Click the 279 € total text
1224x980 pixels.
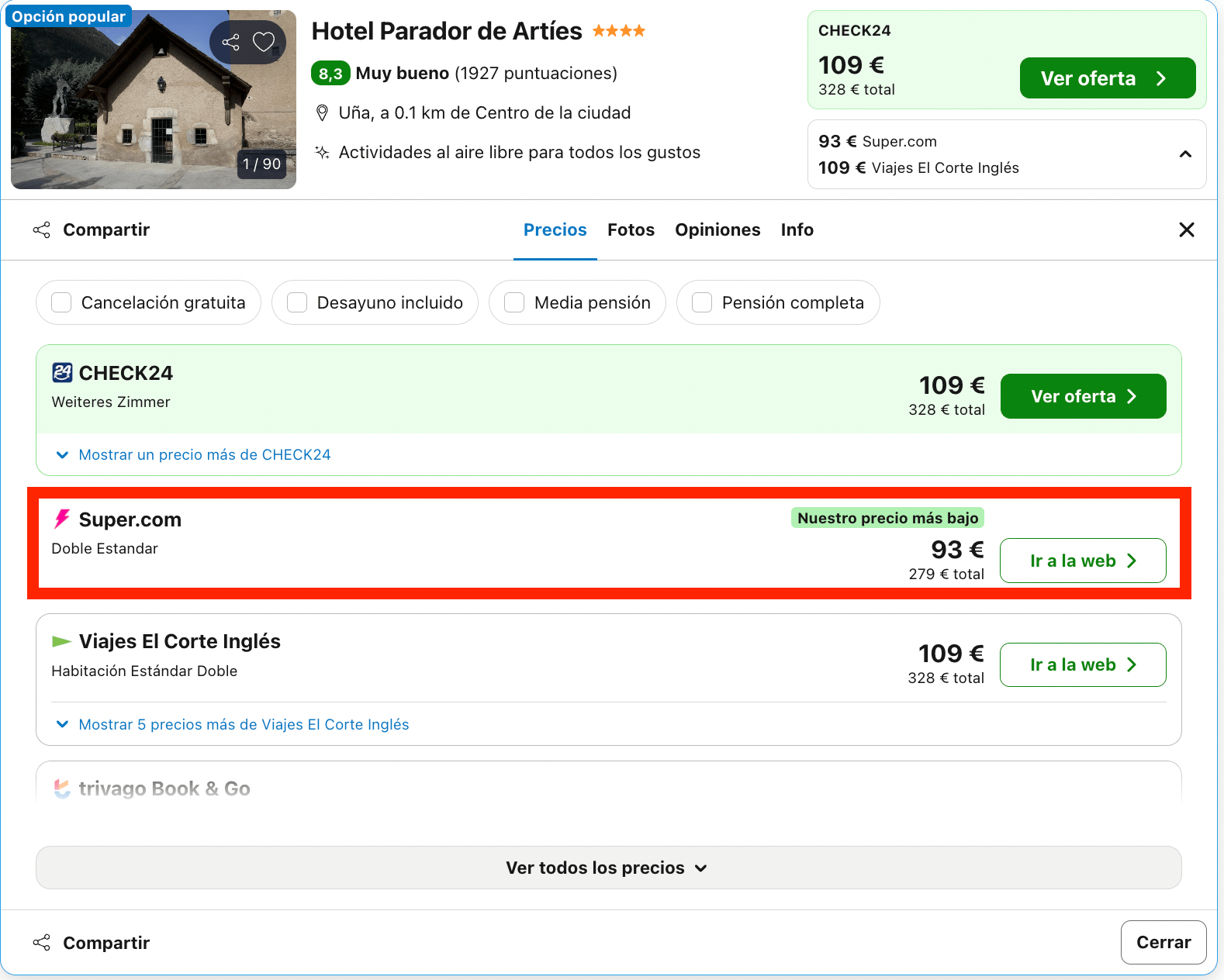pyautogui.click(x=946, y=574)
